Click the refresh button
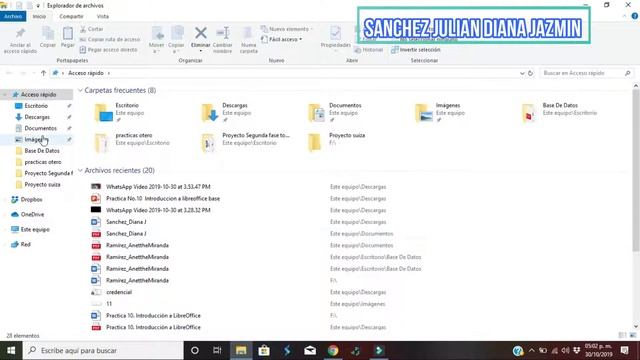 [x=530, y=73]
